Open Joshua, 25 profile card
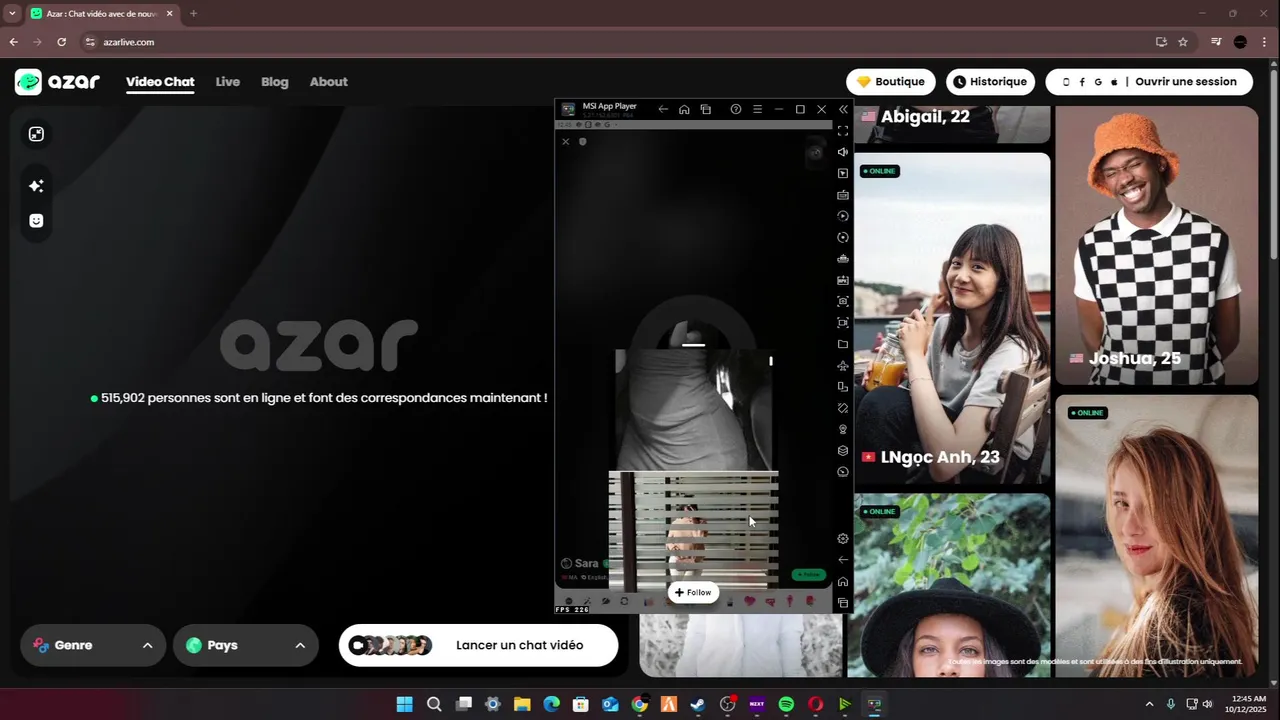 coord(1156,246)
